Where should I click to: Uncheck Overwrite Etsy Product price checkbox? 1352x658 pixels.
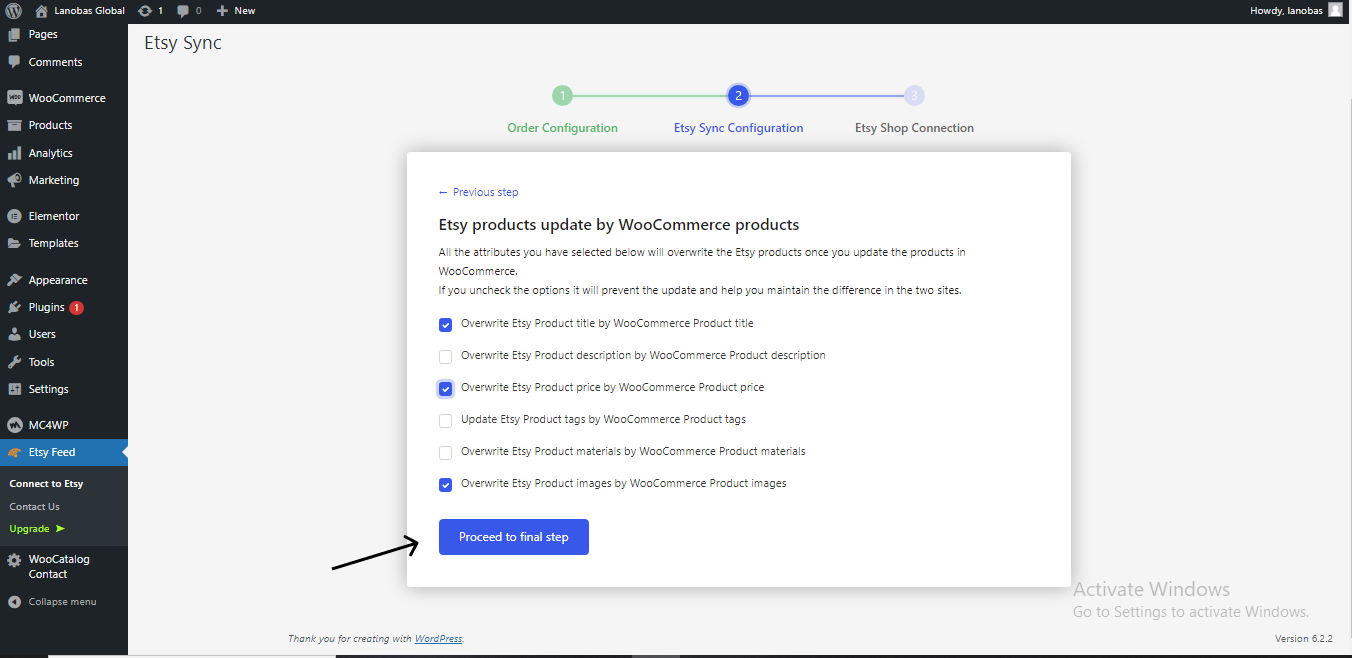[x=446, y=389]
